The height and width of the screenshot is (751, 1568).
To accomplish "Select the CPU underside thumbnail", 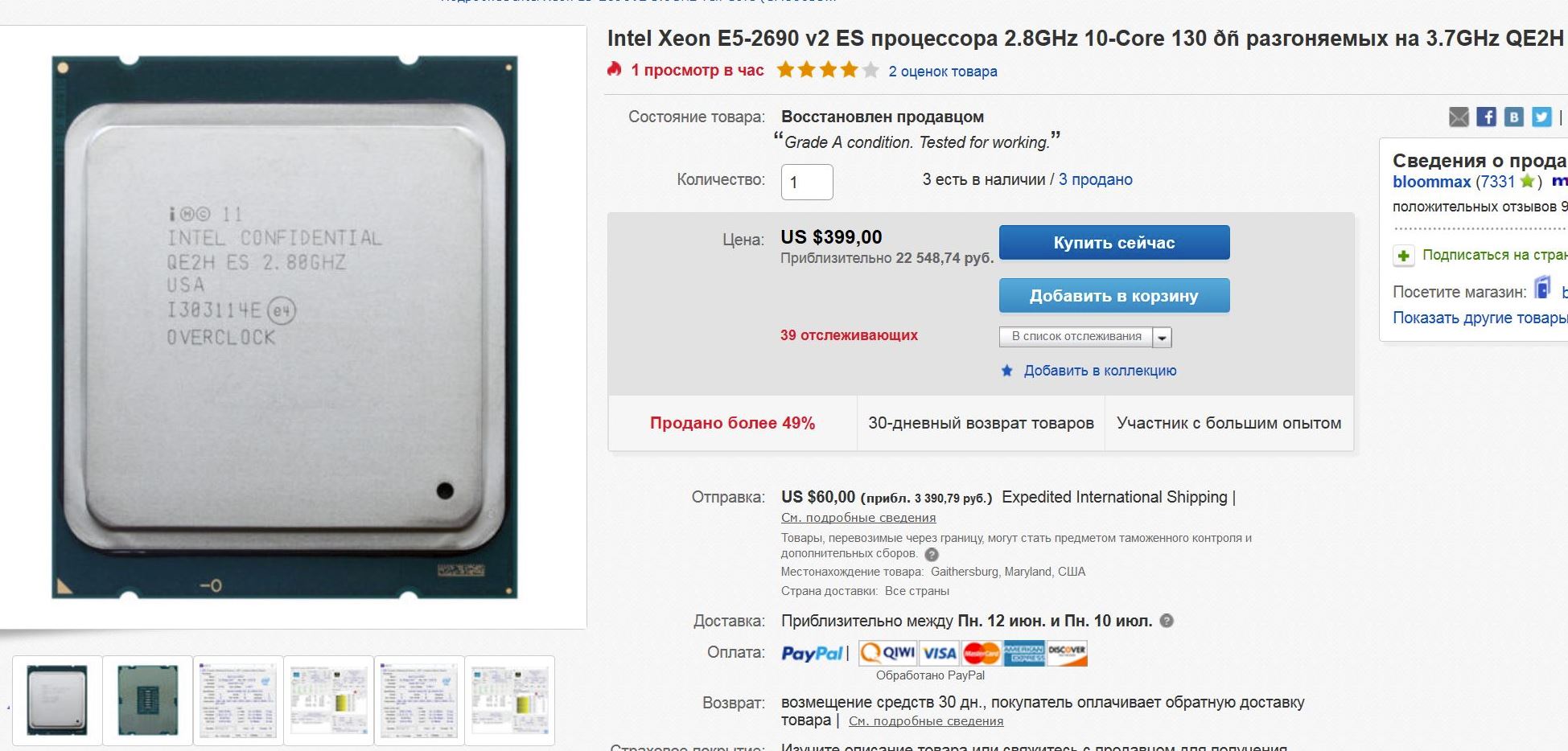I will coord(148,700).
